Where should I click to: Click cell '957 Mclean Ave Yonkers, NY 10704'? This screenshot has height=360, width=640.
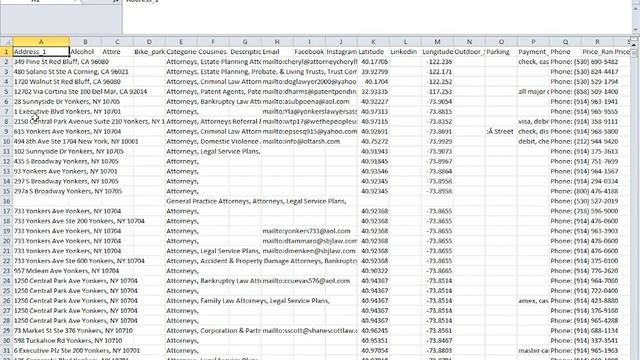pyautogui.click(x=41, y=271)
